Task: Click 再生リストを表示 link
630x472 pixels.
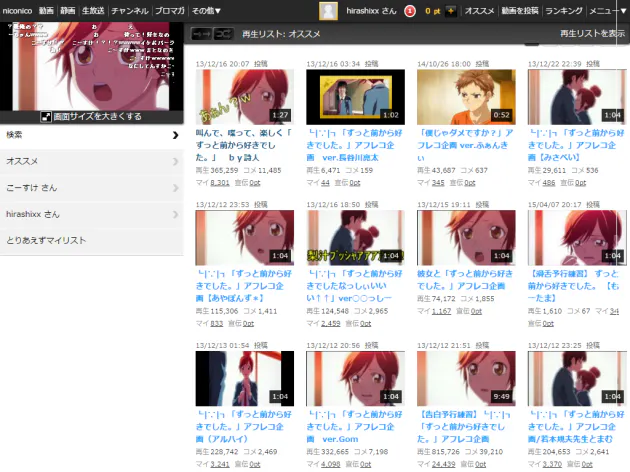Action: coord(592,34)
